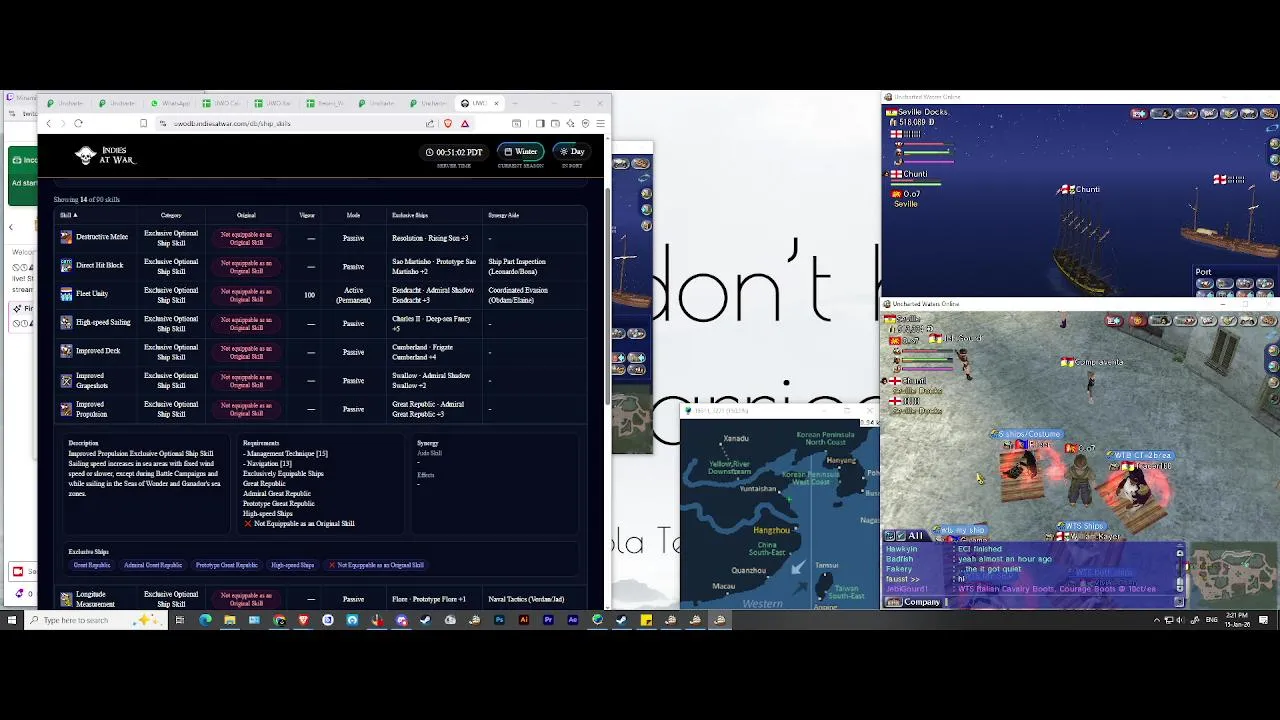Open Task View from the taskbar
1280x720 pixels.
[180, 620]
